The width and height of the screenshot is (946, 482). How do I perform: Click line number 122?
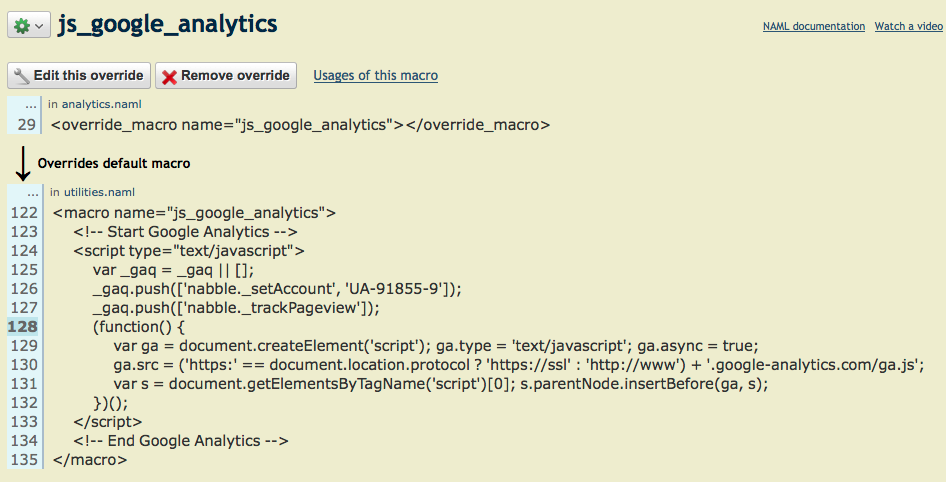click(23, 213)
